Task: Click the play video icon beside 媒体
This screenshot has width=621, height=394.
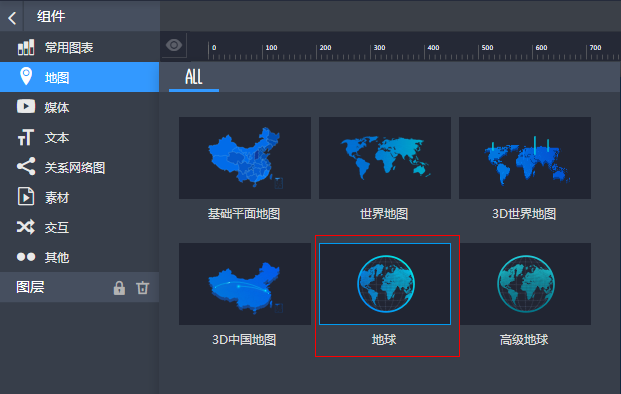Action: click(26, 107)
